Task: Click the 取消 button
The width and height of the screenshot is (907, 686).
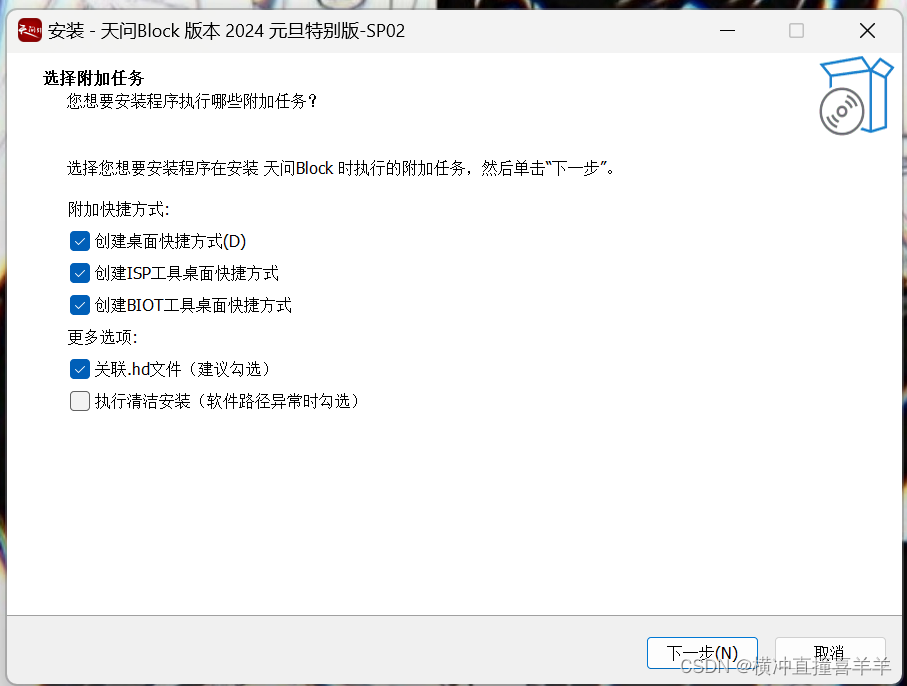Action: (x=830, y=653)
